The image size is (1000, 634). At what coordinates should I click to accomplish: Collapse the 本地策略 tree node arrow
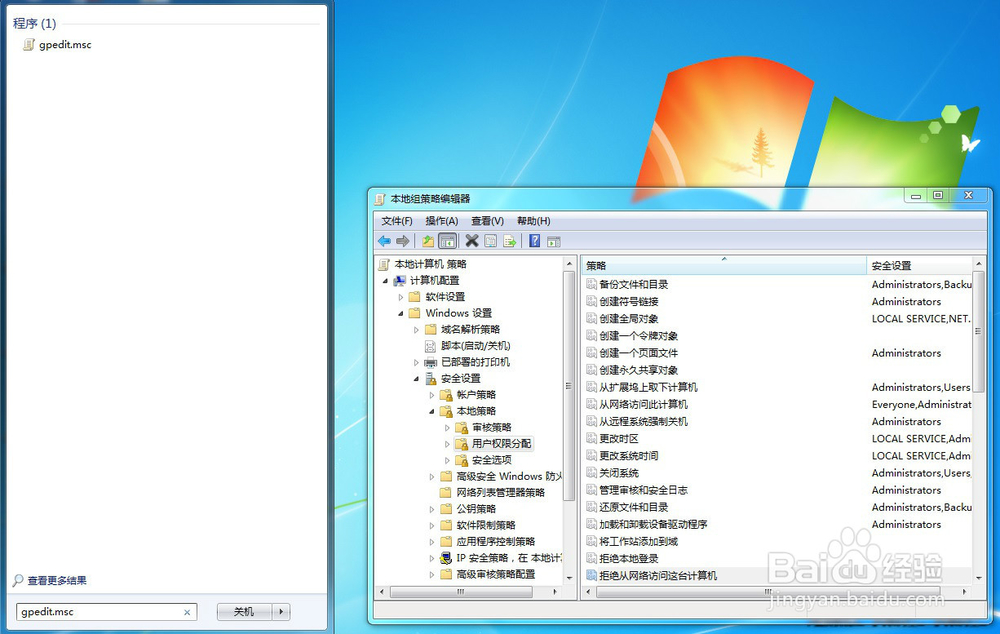432,411
